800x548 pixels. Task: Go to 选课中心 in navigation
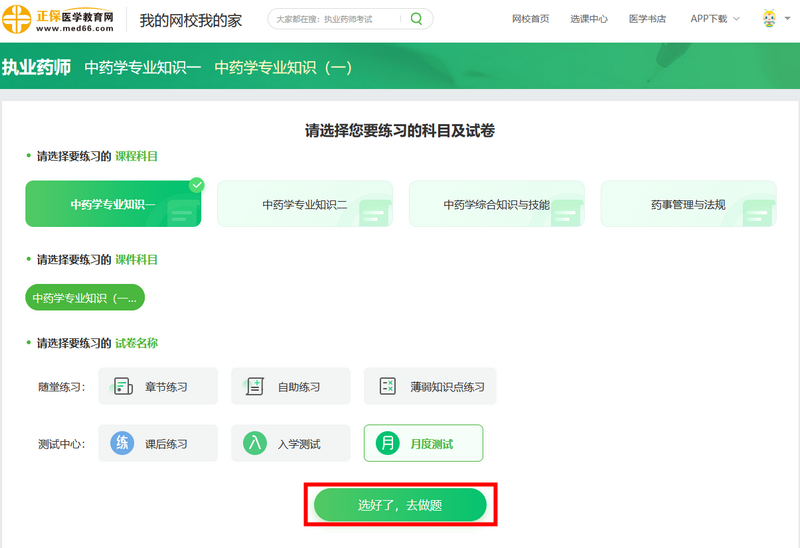click(x=589, y=19)
